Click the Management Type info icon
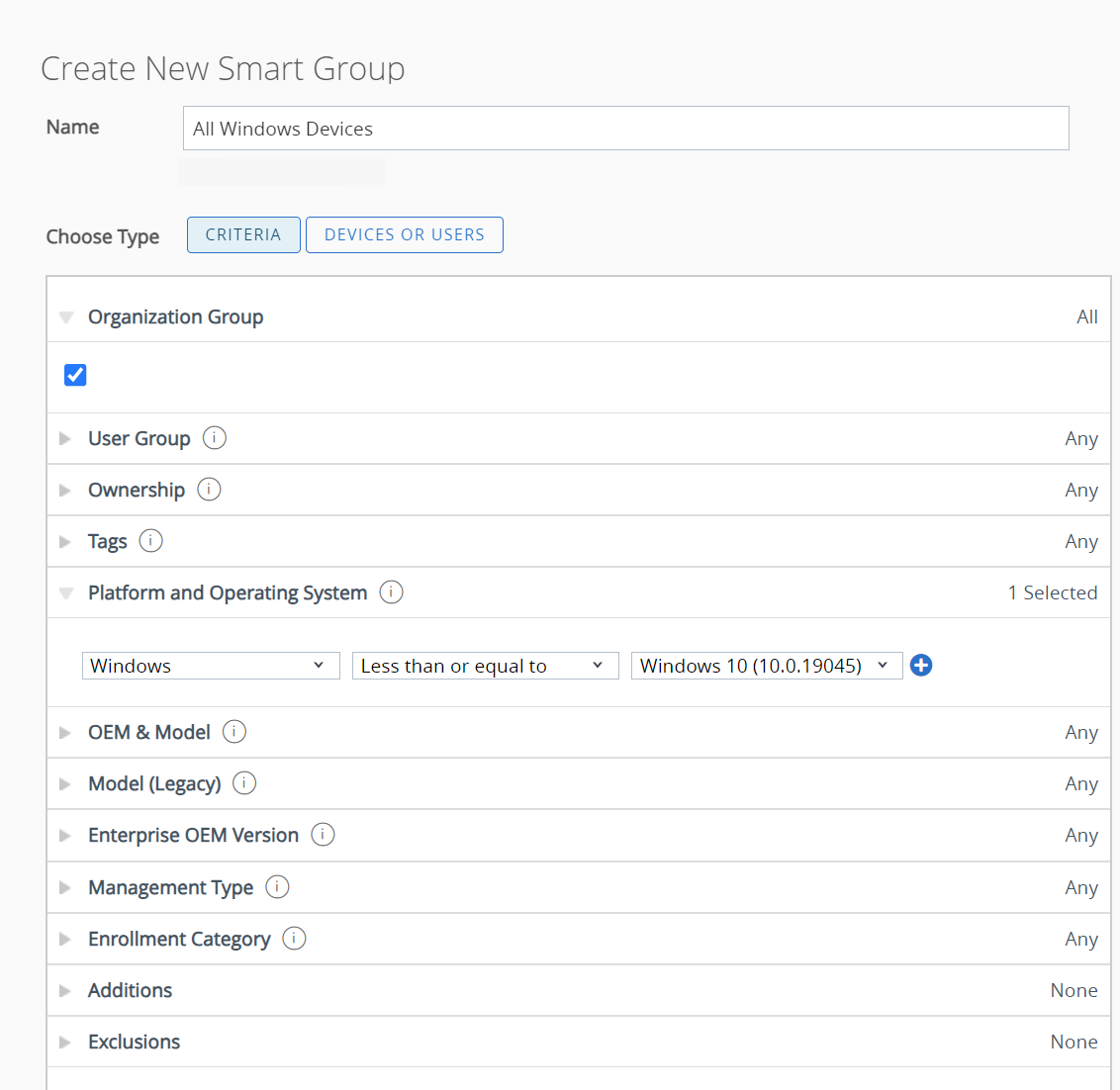 [277, 886]
